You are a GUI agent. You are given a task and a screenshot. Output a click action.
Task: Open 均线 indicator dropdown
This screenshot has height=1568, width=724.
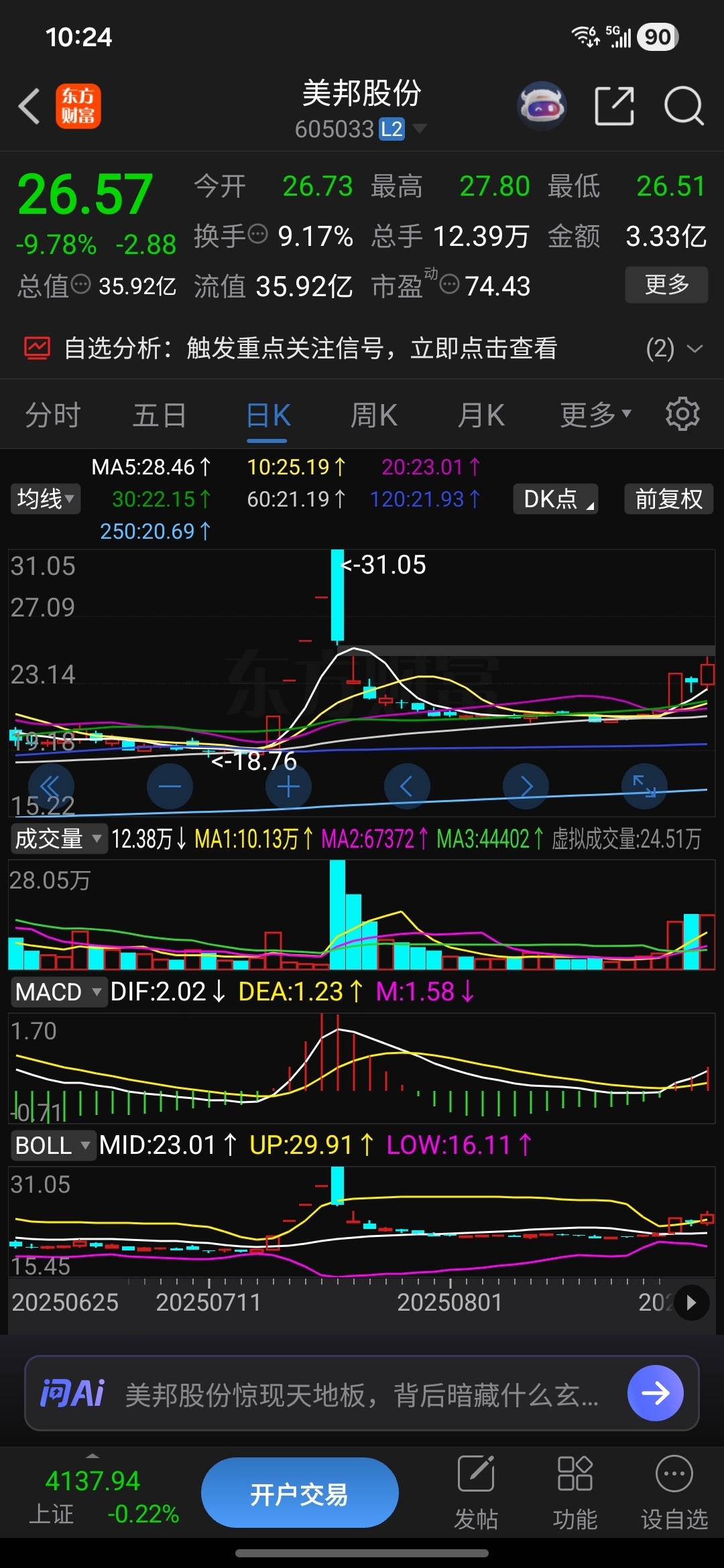tap(46, 499)
